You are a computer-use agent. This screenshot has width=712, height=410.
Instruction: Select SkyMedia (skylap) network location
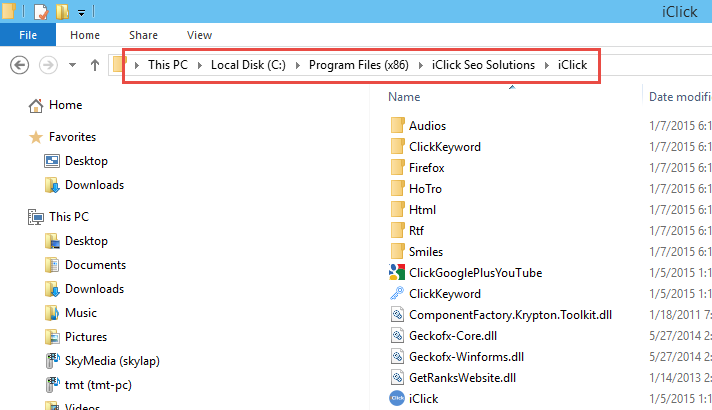click(112, 361)
